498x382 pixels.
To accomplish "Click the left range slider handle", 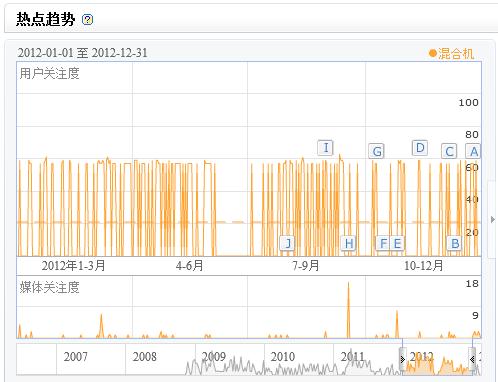I will click(403, 359).
